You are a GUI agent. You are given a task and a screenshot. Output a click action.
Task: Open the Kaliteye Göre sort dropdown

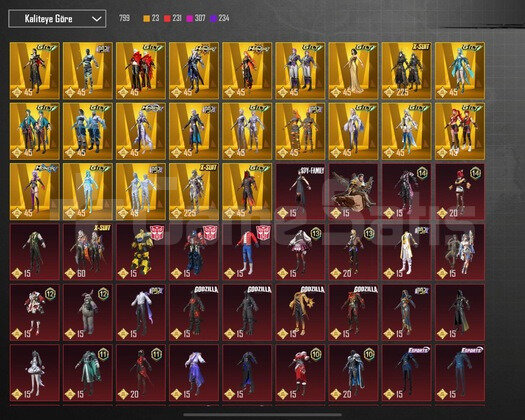pyautogui.click(x=57, y=19)
